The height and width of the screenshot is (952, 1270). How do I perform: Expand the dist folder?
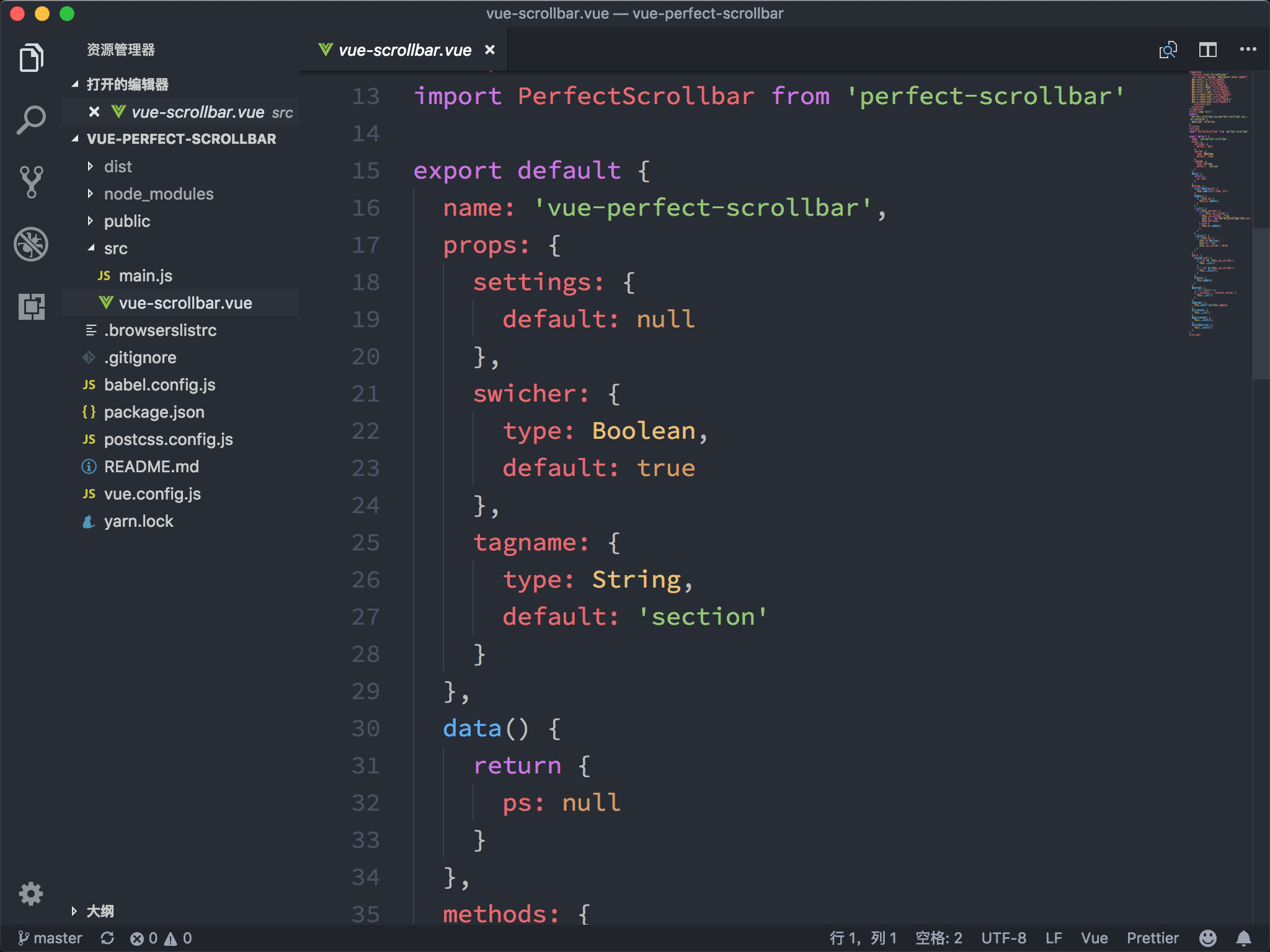118,167
